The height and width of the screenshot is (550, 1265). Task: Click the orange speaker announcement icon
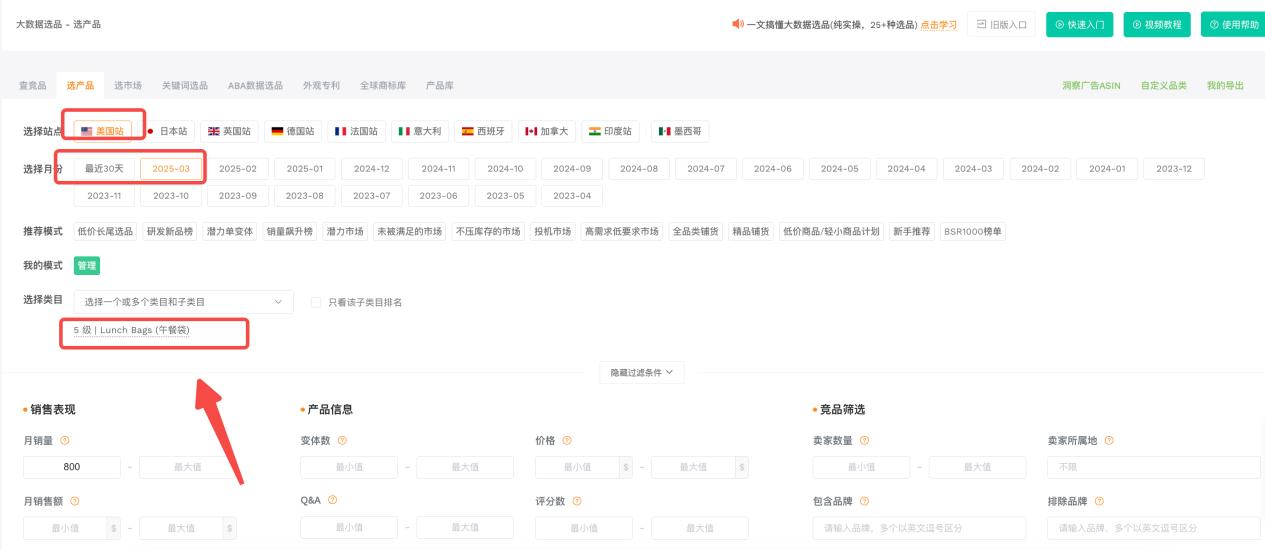click(738, 24)
